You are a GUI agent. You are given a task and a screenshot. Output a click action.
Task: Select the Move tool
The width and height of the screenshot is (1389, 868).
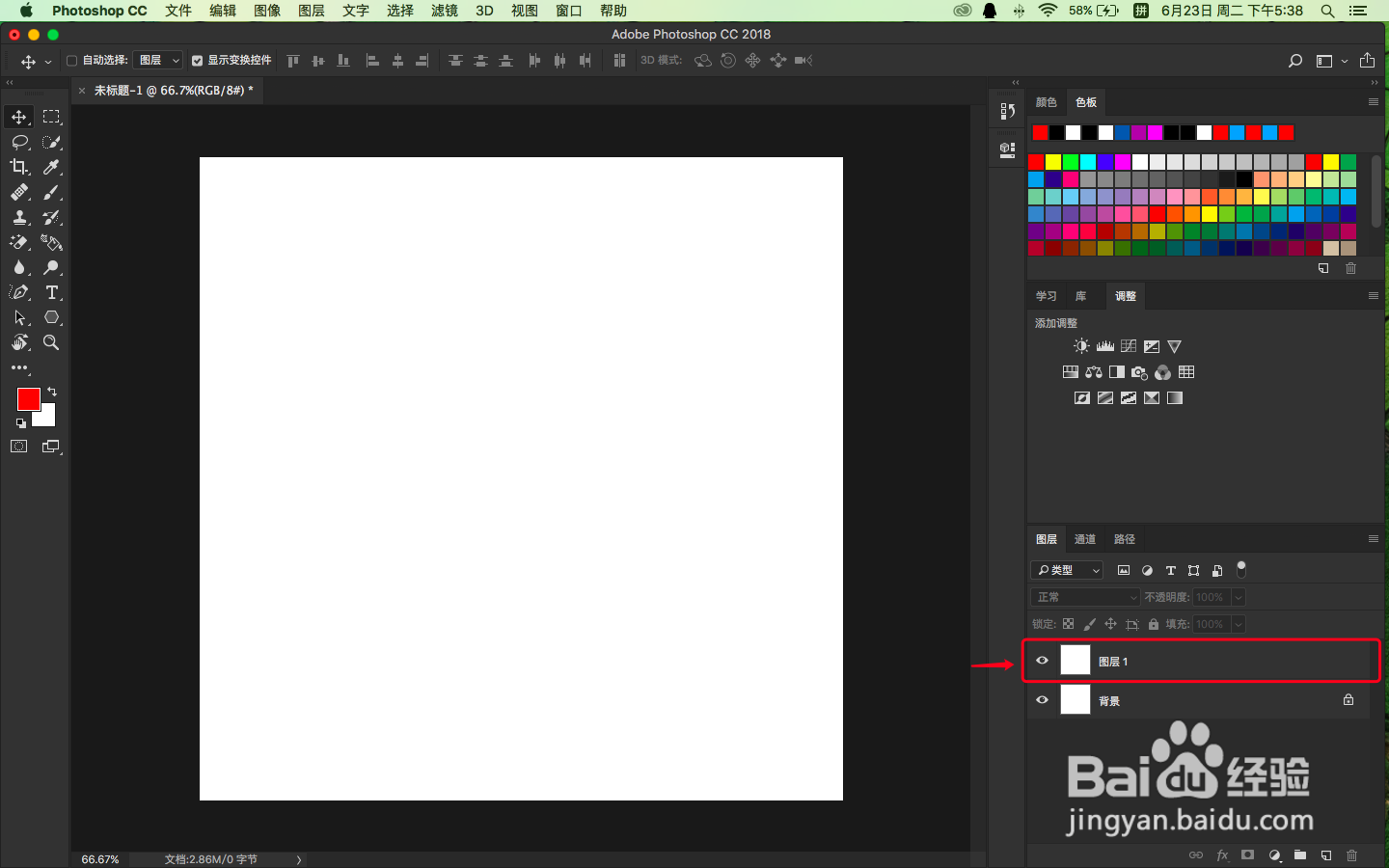click(x=19, y=117)
